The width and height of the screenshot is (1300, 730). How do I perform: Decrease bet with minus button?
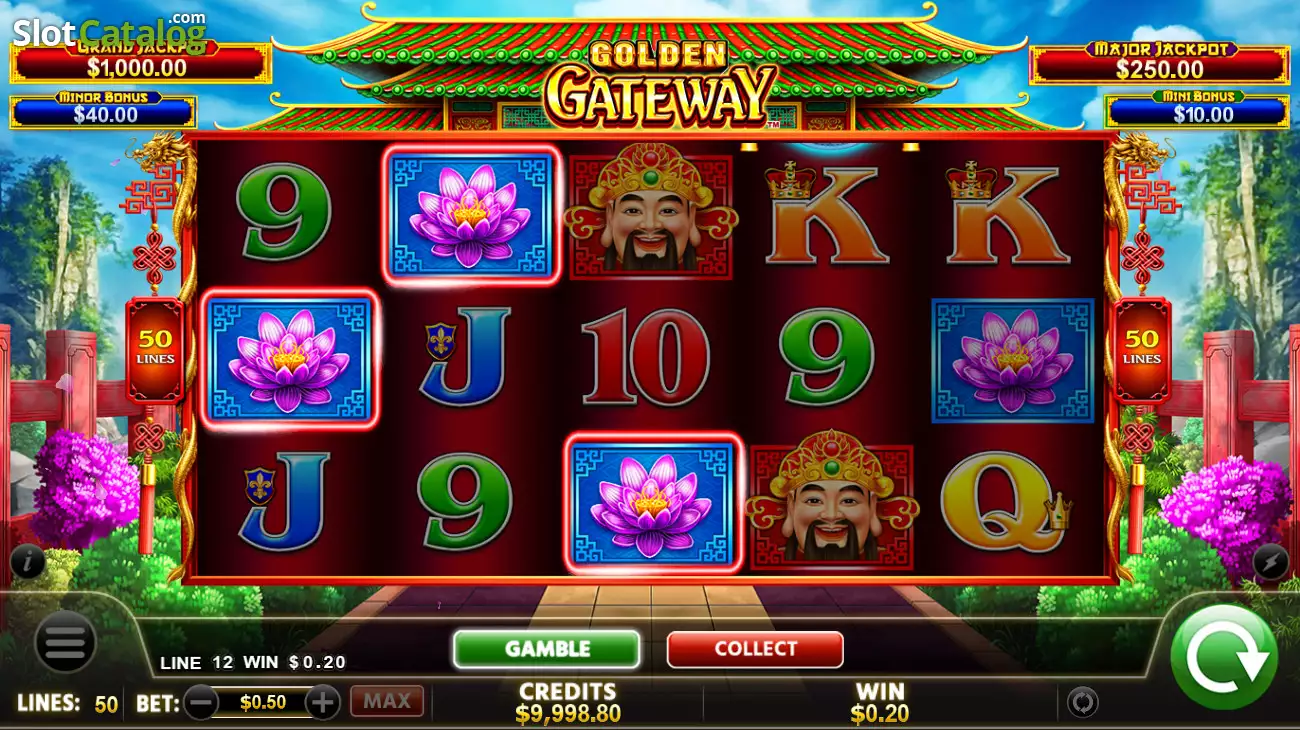pyautogui.click(x=201, y=702)
